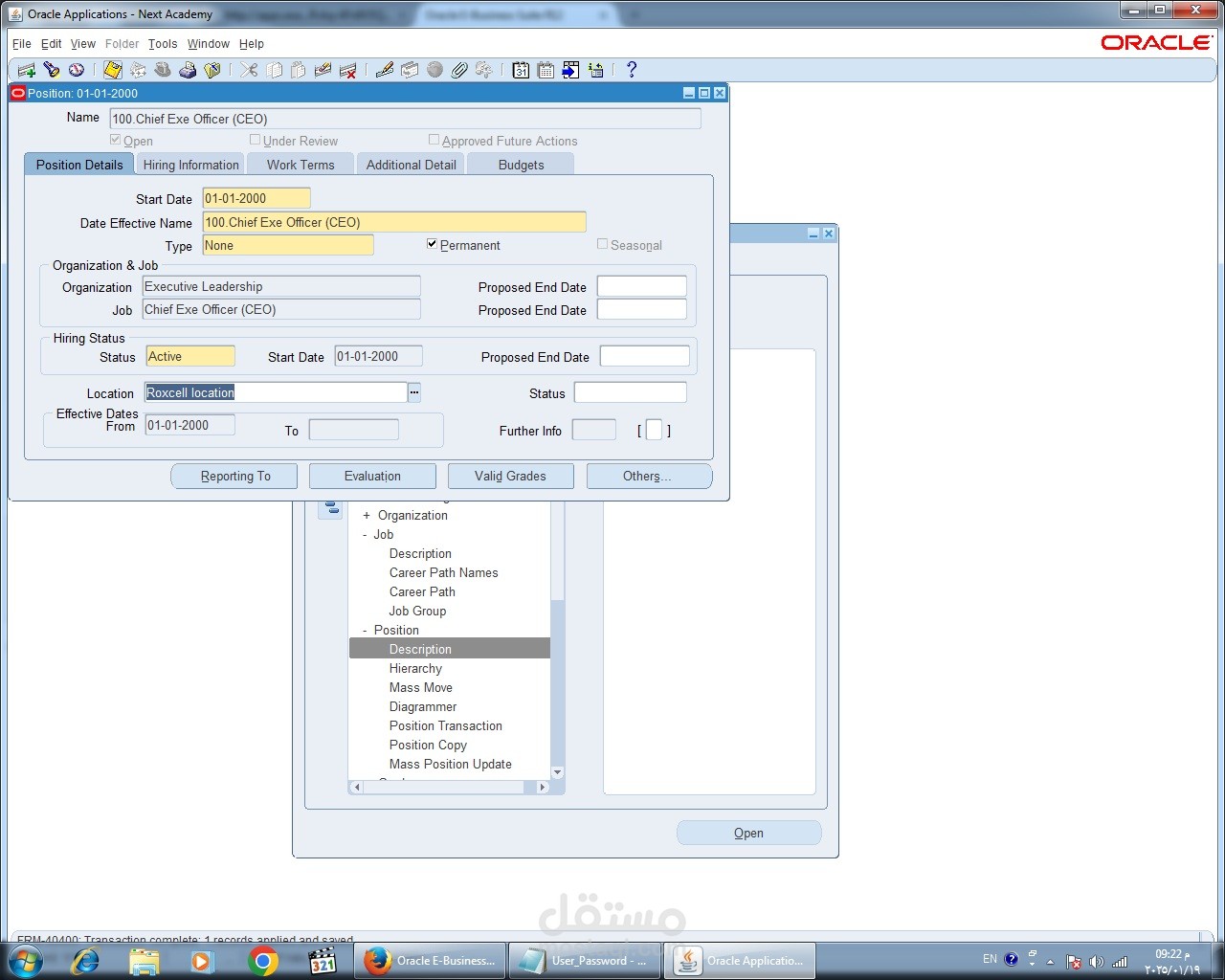This screenshot has height=980, width=1225.
Task: Toggle the Approved Future Actions checkbox
Action: point(434,140)
